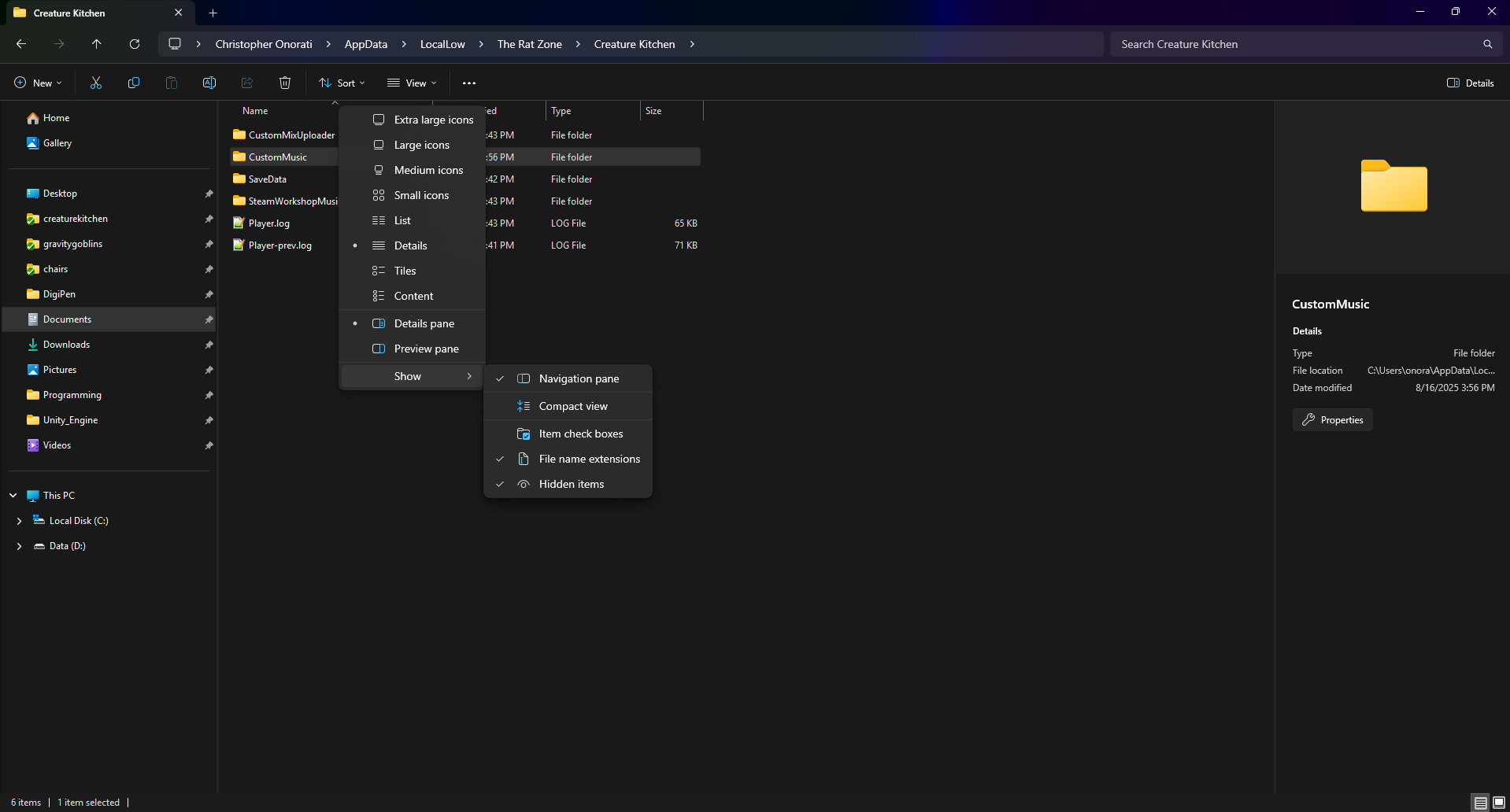1510x812 pixels.
Task: Choose Content layout
Action: [413, 296]
